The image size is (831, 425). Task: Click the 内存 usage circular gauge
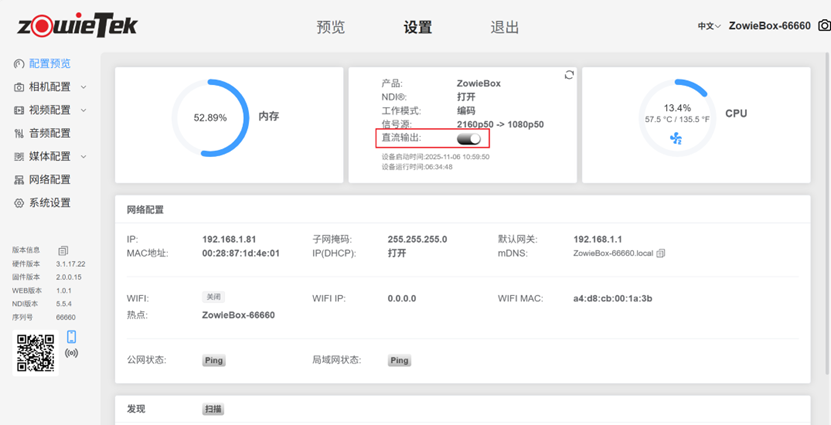click(x=210, y=117)
